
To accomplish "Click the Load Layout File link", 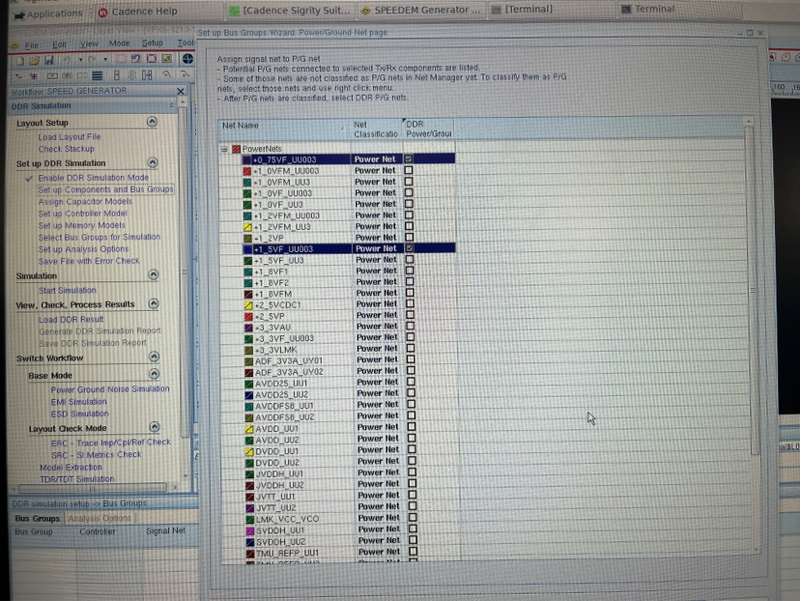I will [x=69, y=136].
